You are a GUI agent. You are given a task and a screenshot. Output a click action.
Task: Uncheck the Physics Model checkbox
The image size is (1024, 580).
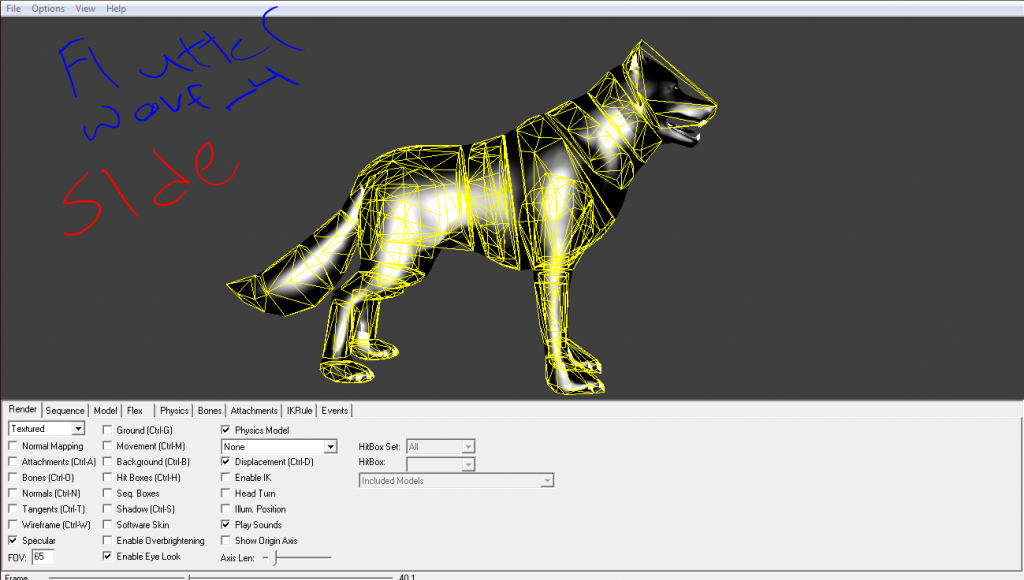[x=226, y=430]
